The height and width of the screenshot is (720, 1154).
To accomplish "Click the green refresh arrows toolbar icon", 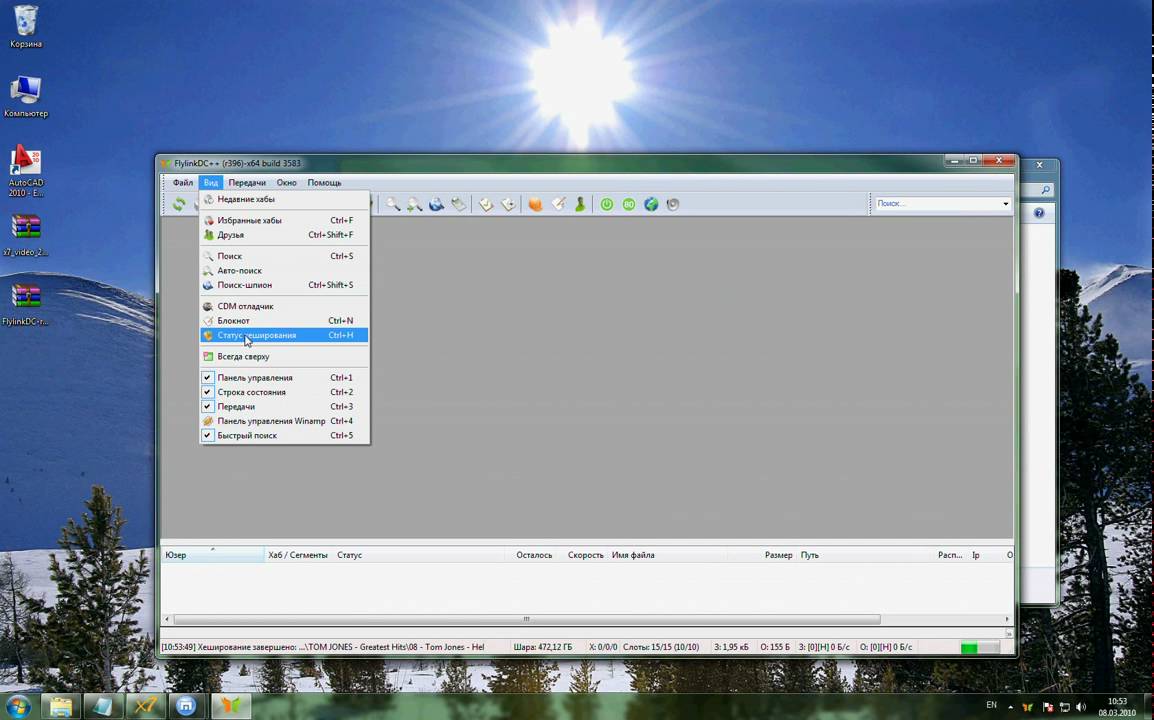I will click(179, 204).
